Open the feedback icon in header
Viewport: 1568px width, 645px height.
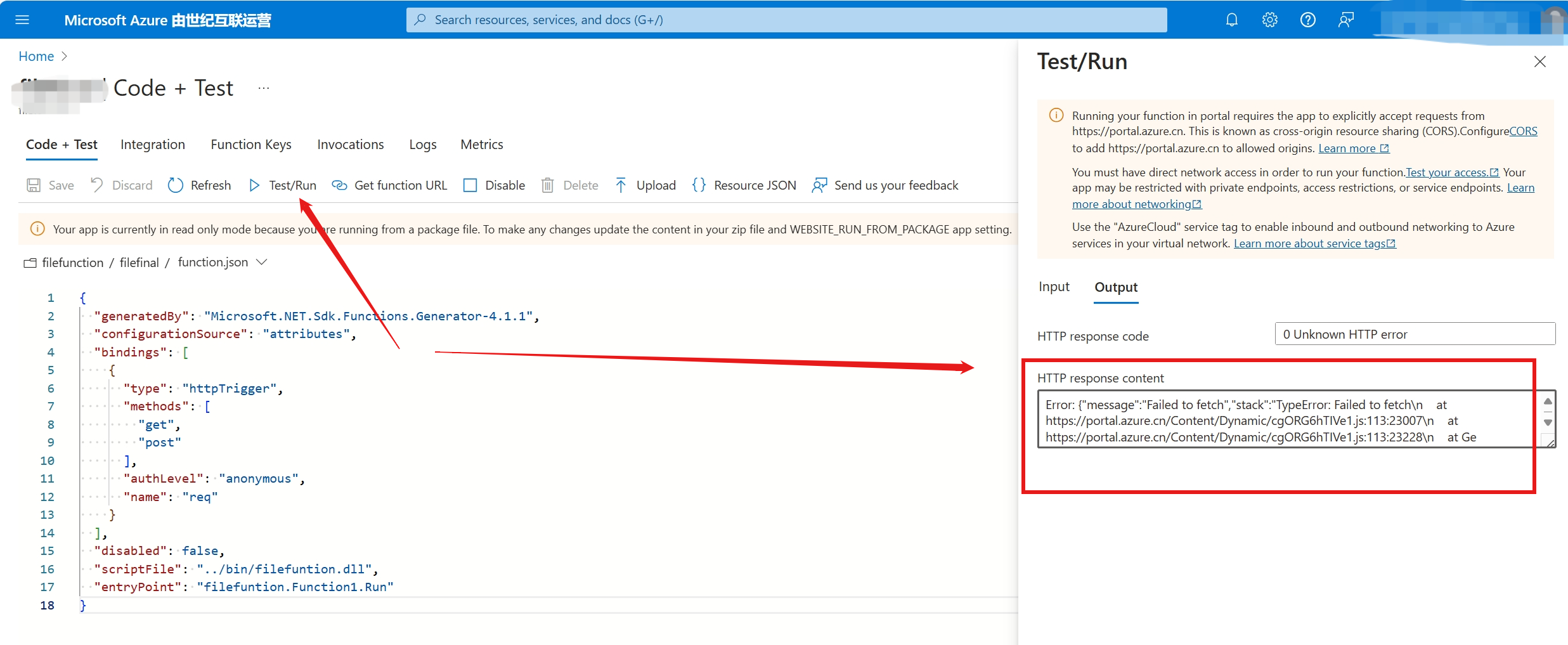(1345, 20)
